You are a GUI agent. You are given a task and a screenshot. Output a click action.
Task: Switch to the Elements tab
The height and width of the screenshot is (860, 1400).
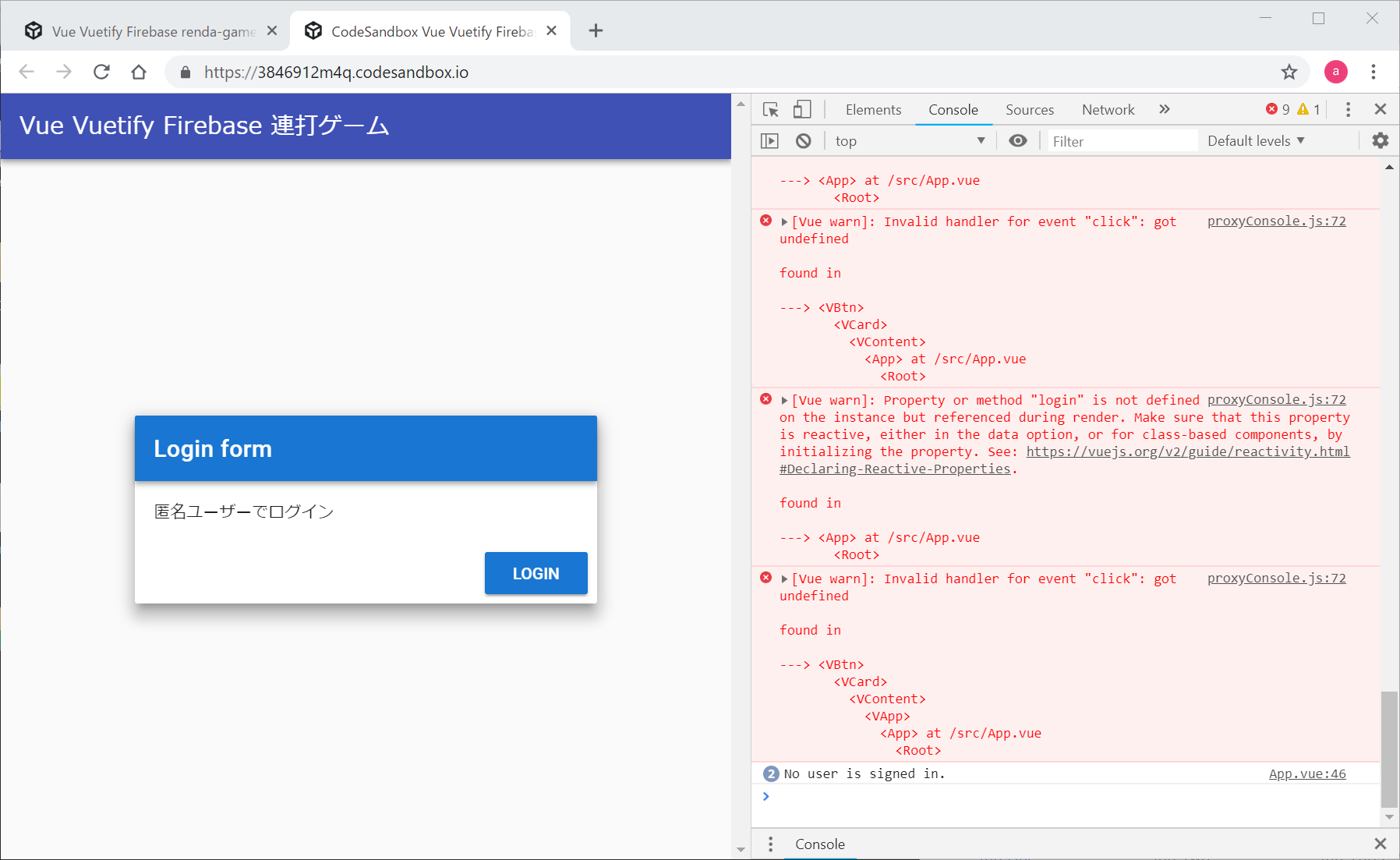point(873,110)
